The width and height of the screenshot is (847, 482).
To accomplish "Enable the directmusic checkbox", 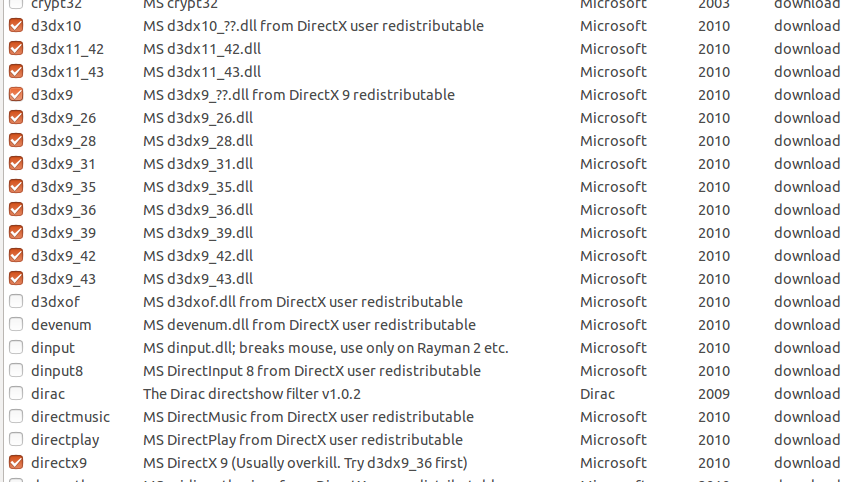I will click(16, 416).
